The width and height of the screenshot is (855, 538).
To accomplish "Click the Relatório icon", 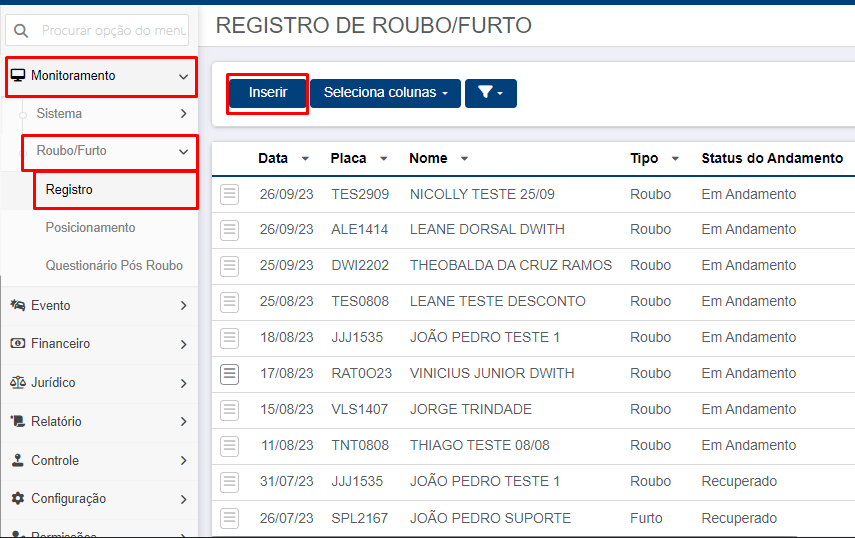I will point(17,421).
